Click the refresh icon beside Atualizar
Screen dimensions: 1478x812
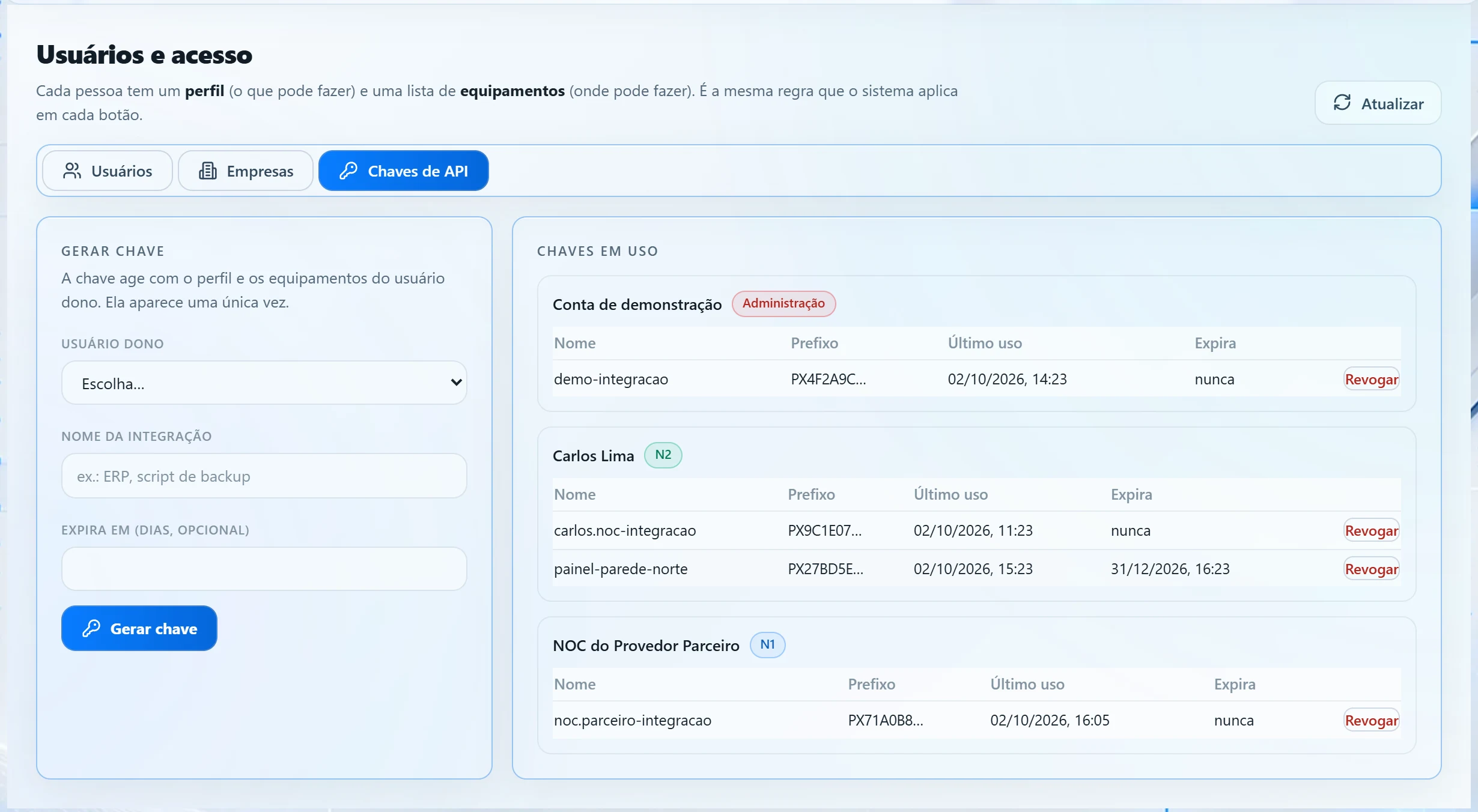click(1342, 103)
